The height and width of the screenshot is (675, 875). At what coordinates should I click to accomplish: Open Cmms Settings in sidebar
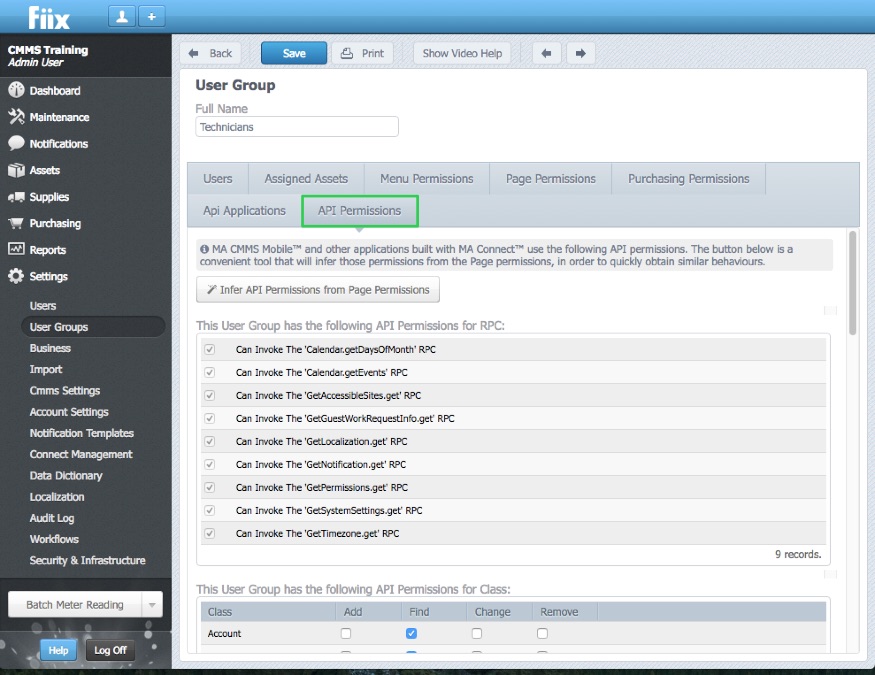tap(65, 390)
